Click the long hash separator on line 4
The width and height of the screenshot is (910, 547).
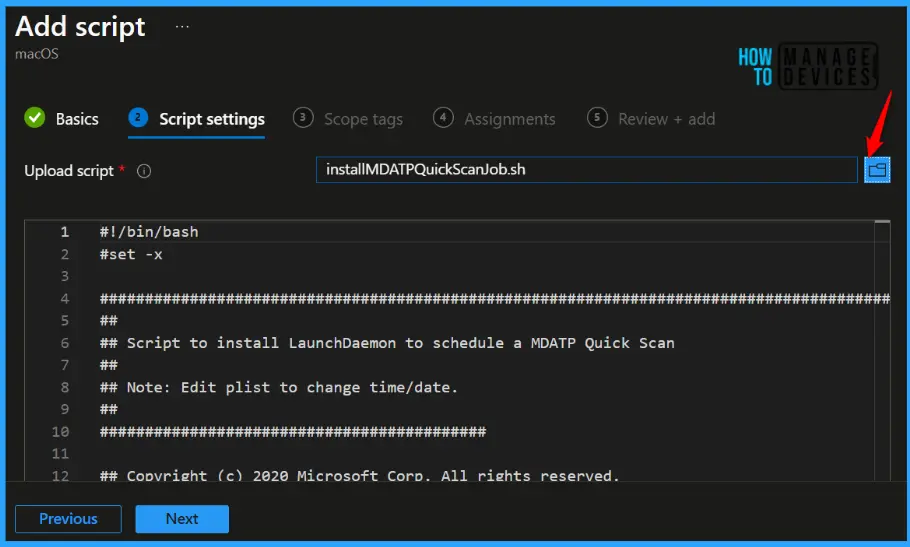(x=495, y=299)
